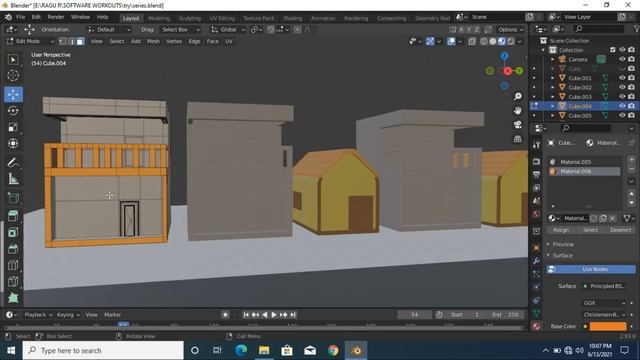
Task: Select the Poly Build tool
Action: click(13, 298)
